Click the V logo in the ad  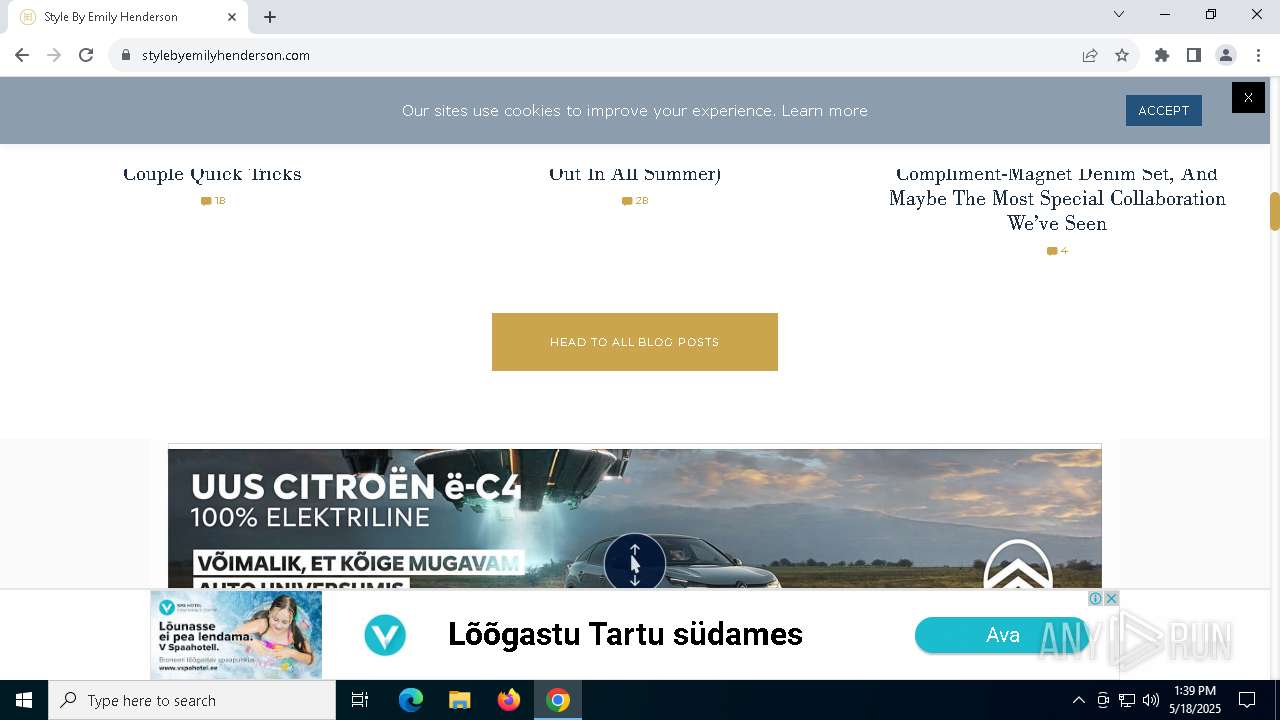click(385, 635)
